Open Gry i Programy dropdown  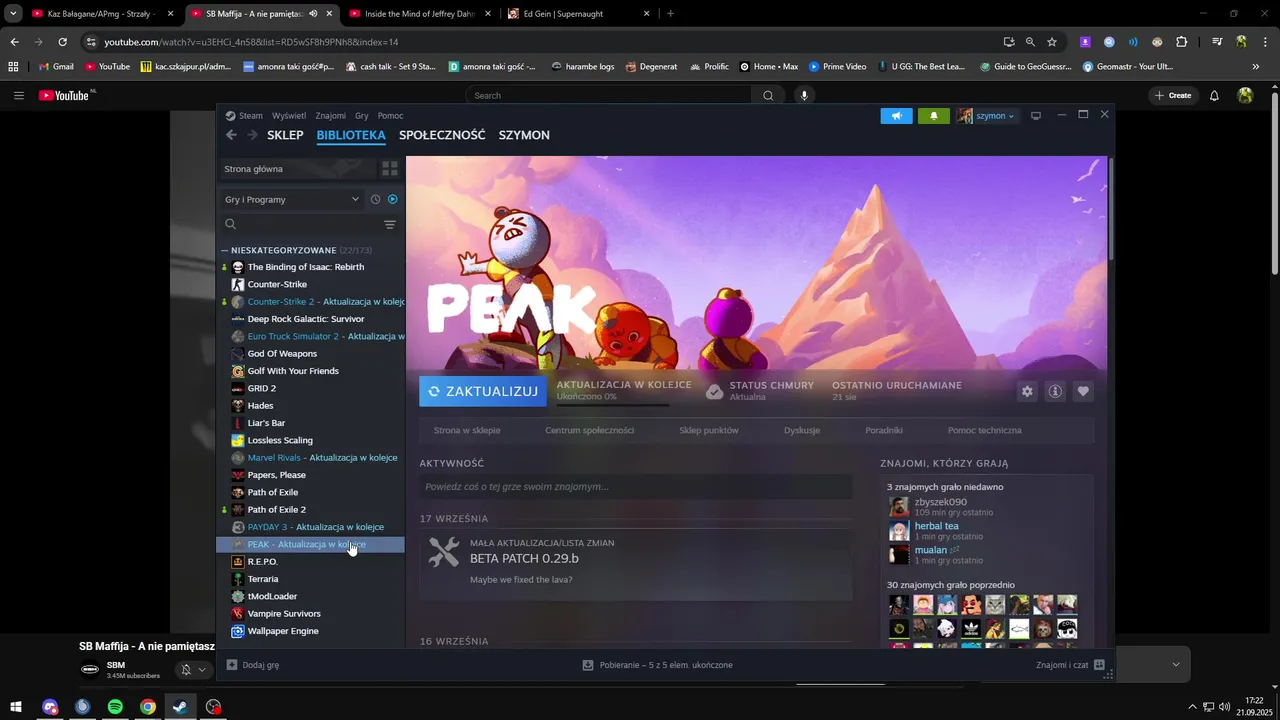[291, 199]
